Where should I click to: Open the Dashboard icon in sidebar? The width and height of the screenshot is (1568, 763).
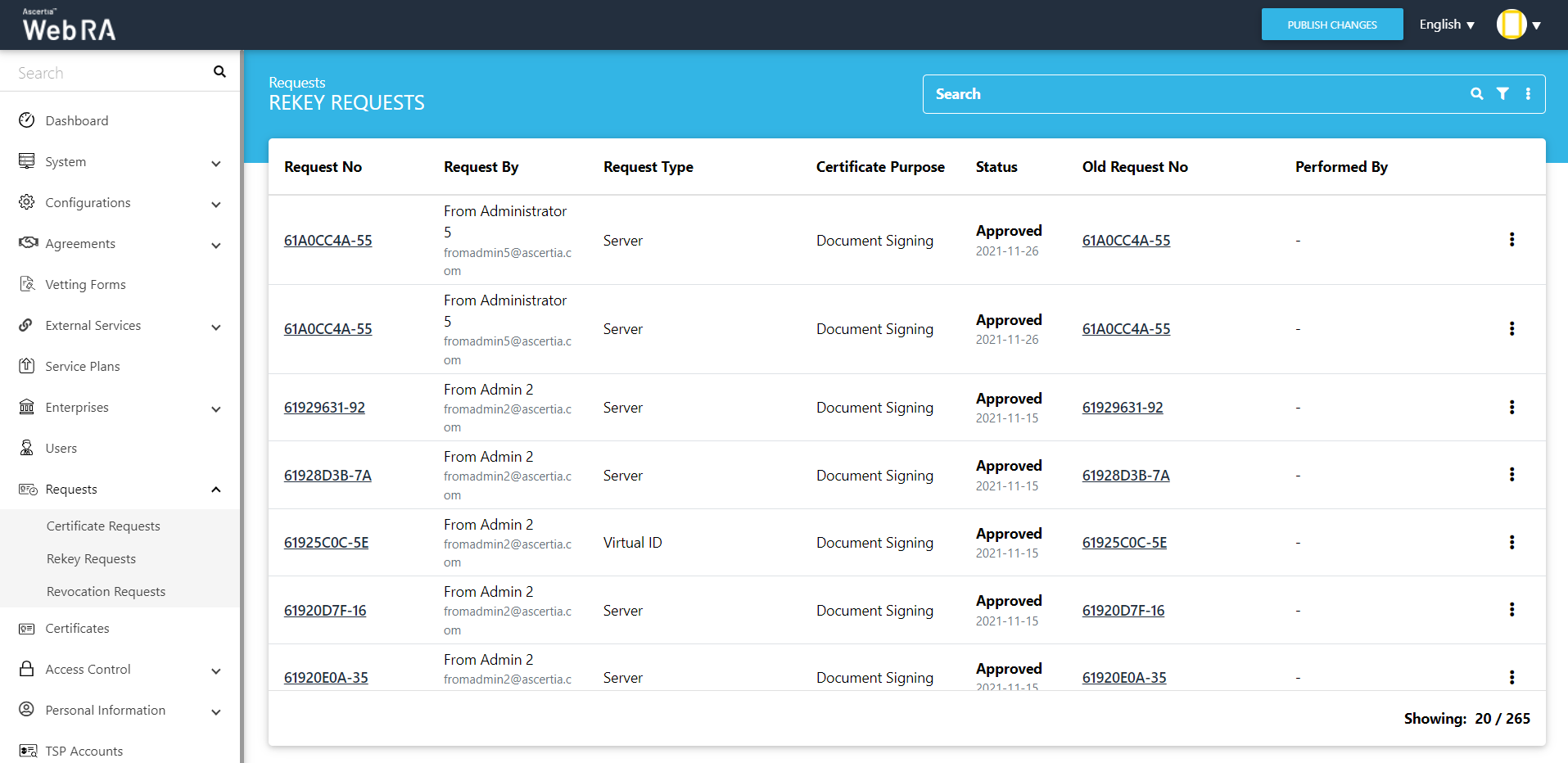click(27, 120)
